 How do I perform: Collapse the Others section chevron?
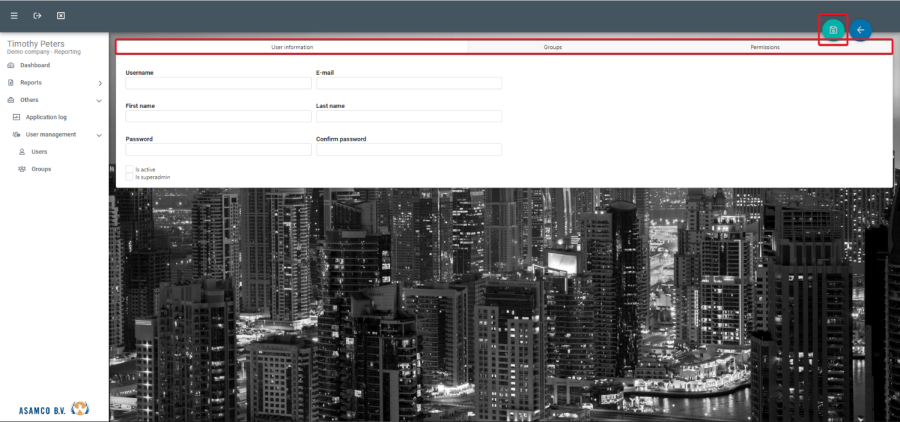(x=99, y=100)
